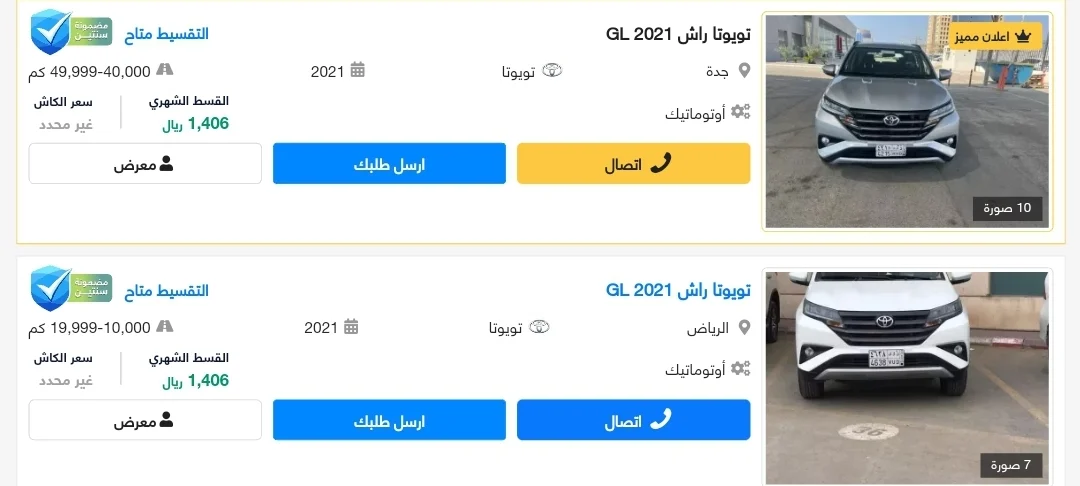Viewport: 1080px width, 486px height.
Task: Click the road mileage icon beside 49,999-40,000
Action: [x=165, y=69]
